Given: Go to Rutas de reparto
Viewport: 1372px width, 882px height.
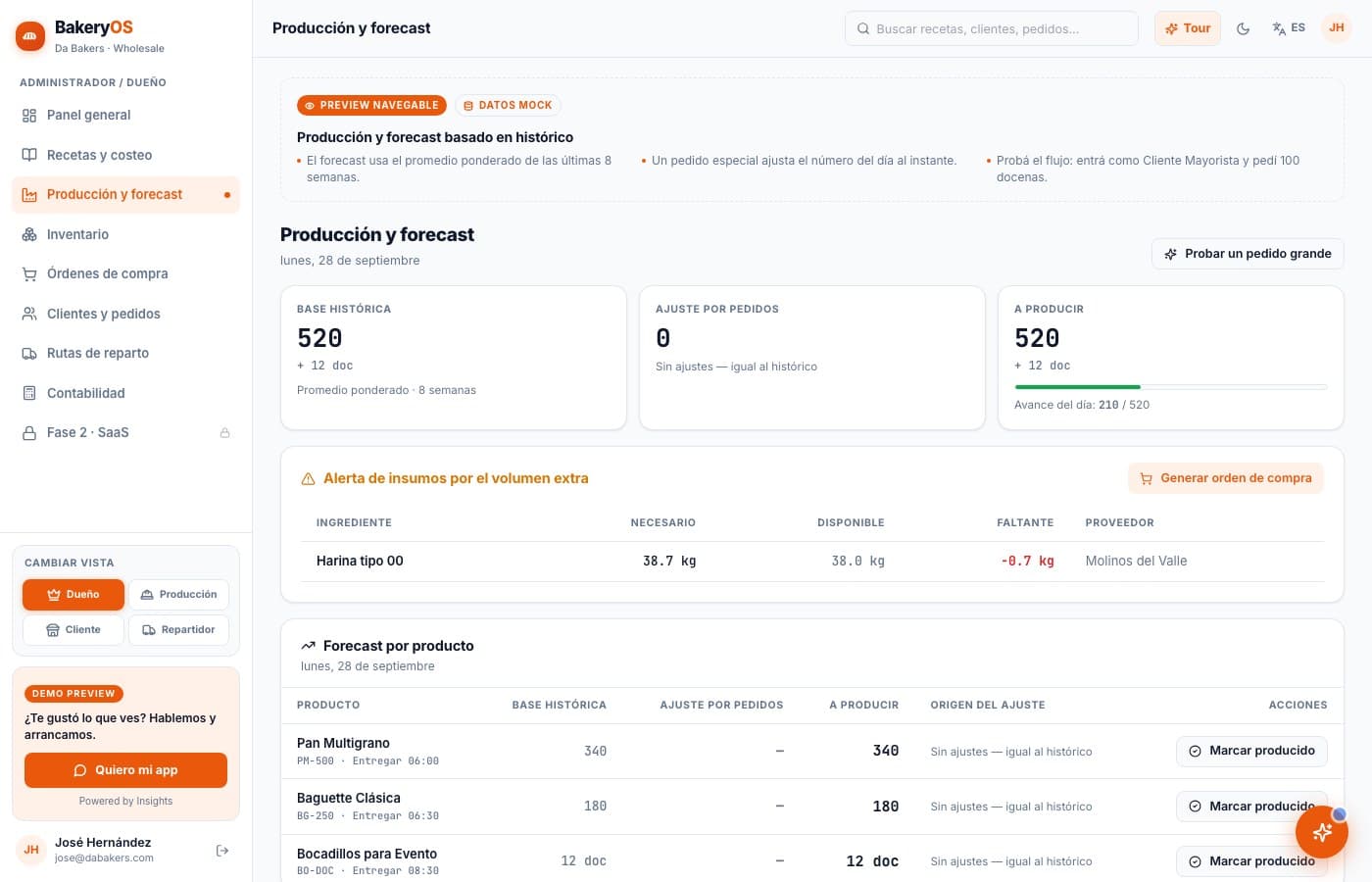Looking at the screenshot, I should (125, 354).
